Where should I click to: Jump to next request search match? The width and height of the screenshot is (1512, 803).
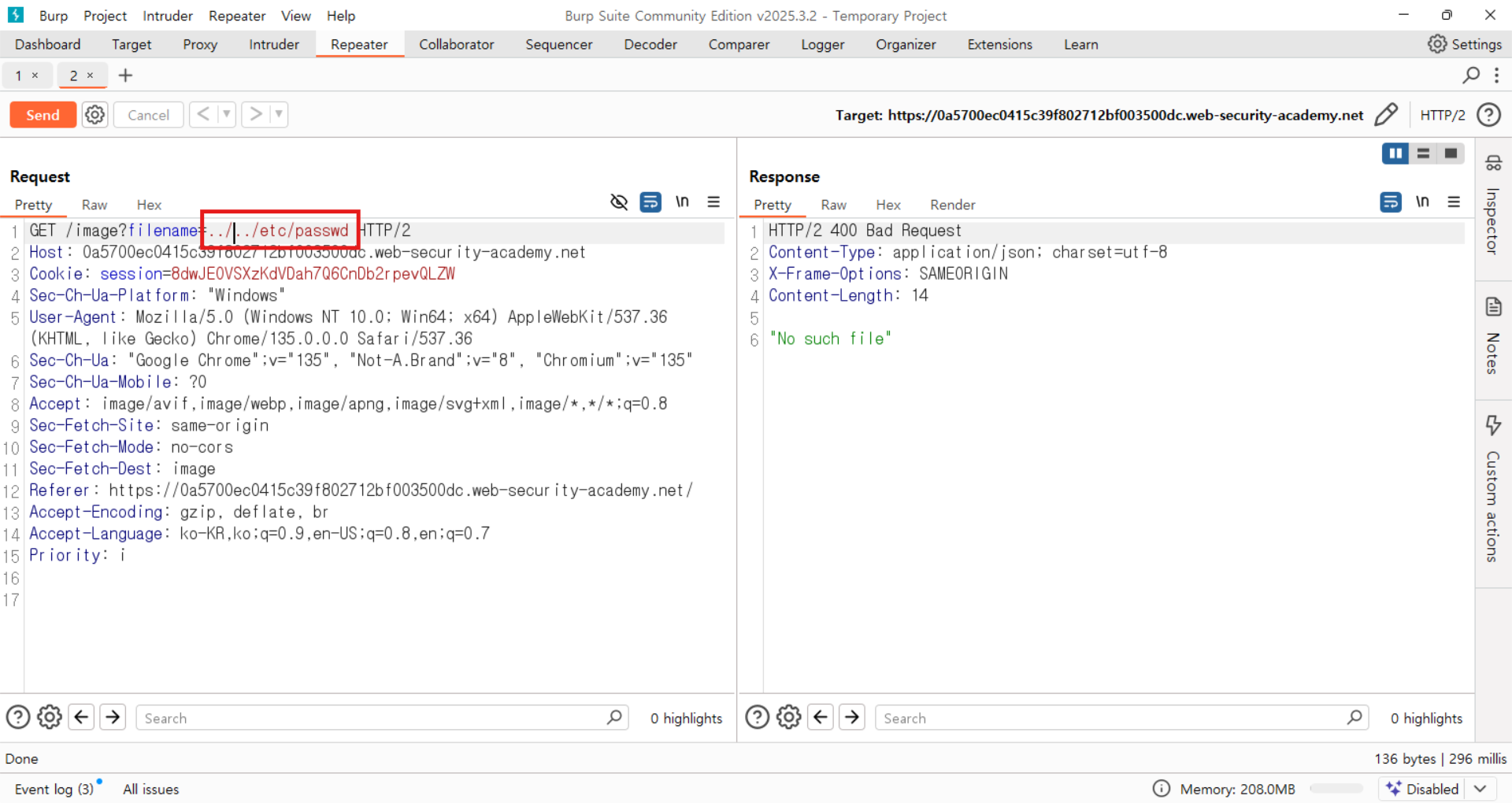(113, 717)
